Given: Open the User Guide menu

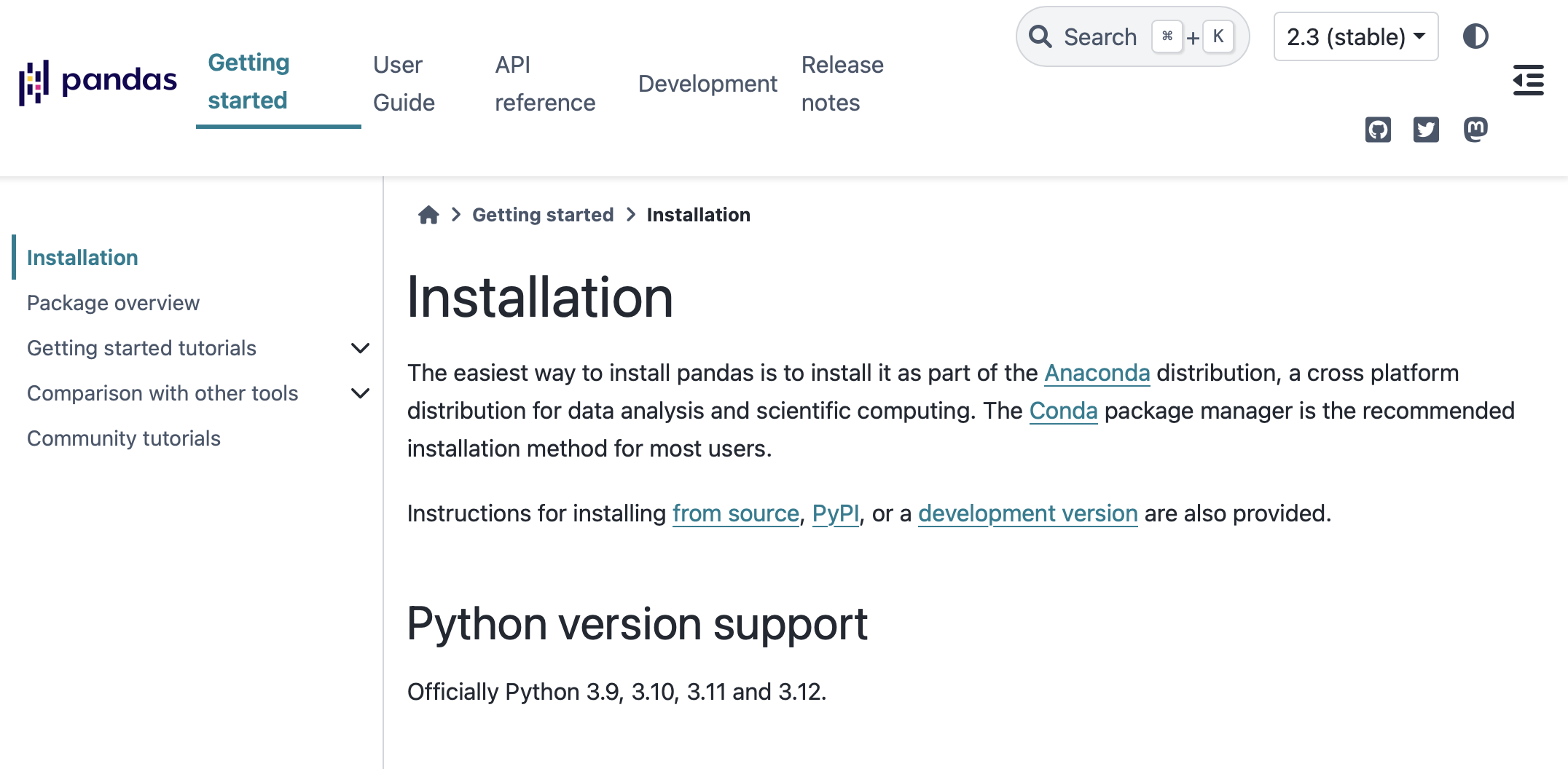Looking at the screenshot, I should (404, 82).
